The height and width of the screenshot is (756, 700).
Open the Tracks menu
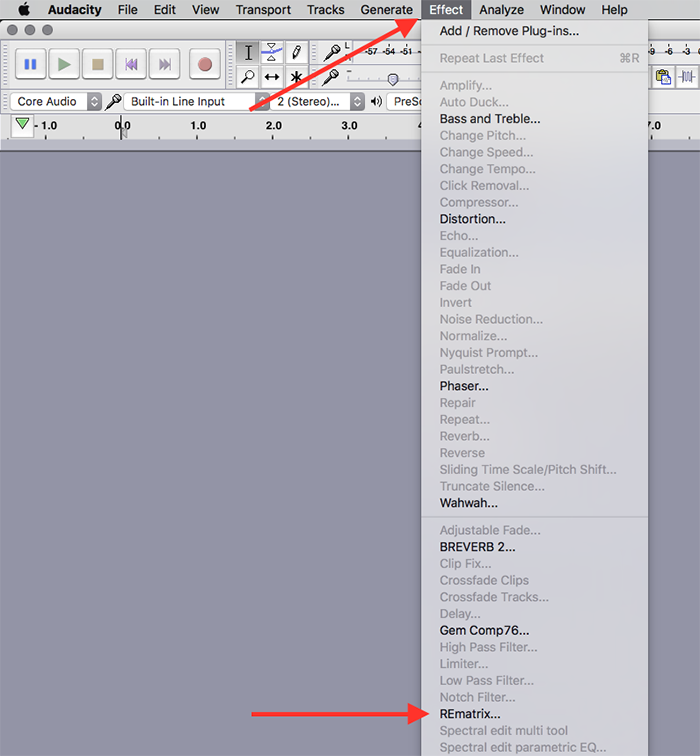click(x=326, y=10)
